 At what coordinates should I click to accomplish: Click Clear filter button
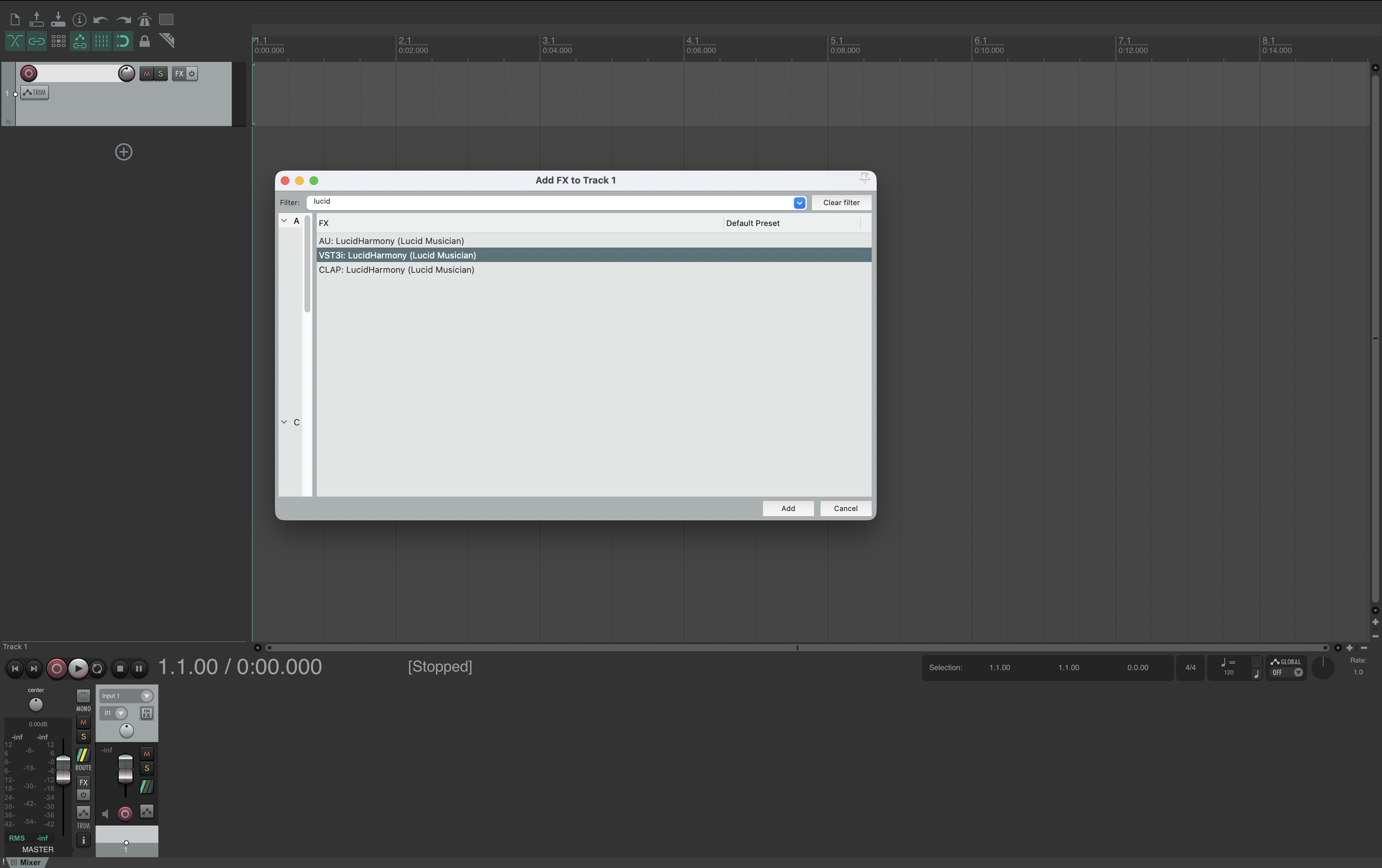tap(841, 203)
